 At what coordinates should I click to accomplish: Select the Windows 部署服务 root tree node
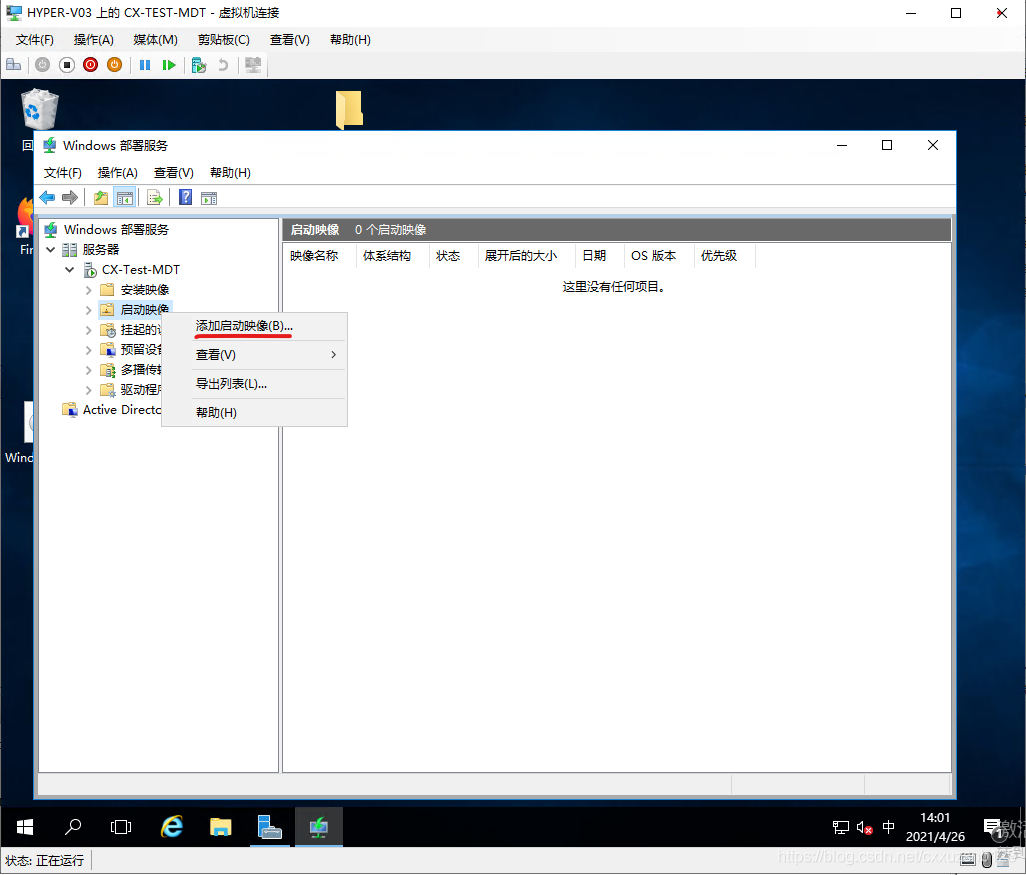(x=116, y=230)
